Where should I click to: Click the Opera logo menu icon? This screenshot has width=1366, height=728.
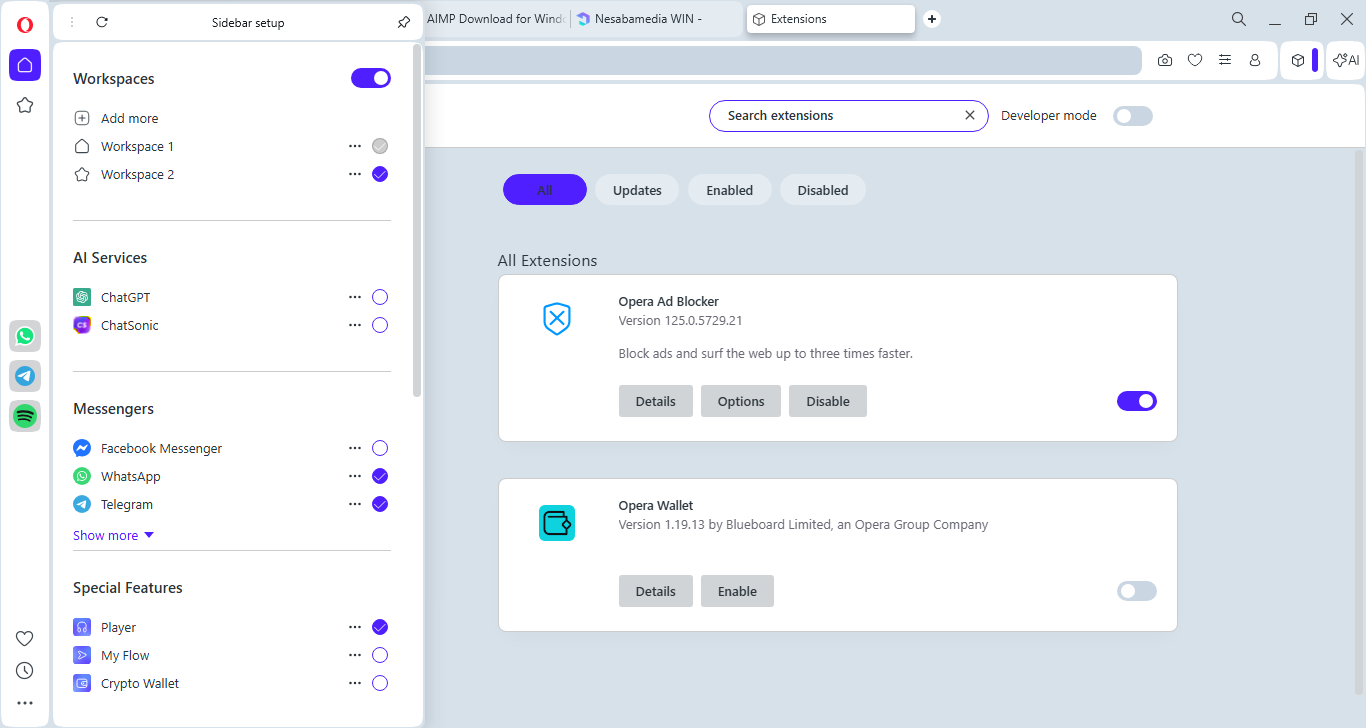click(x=25, y=25)
